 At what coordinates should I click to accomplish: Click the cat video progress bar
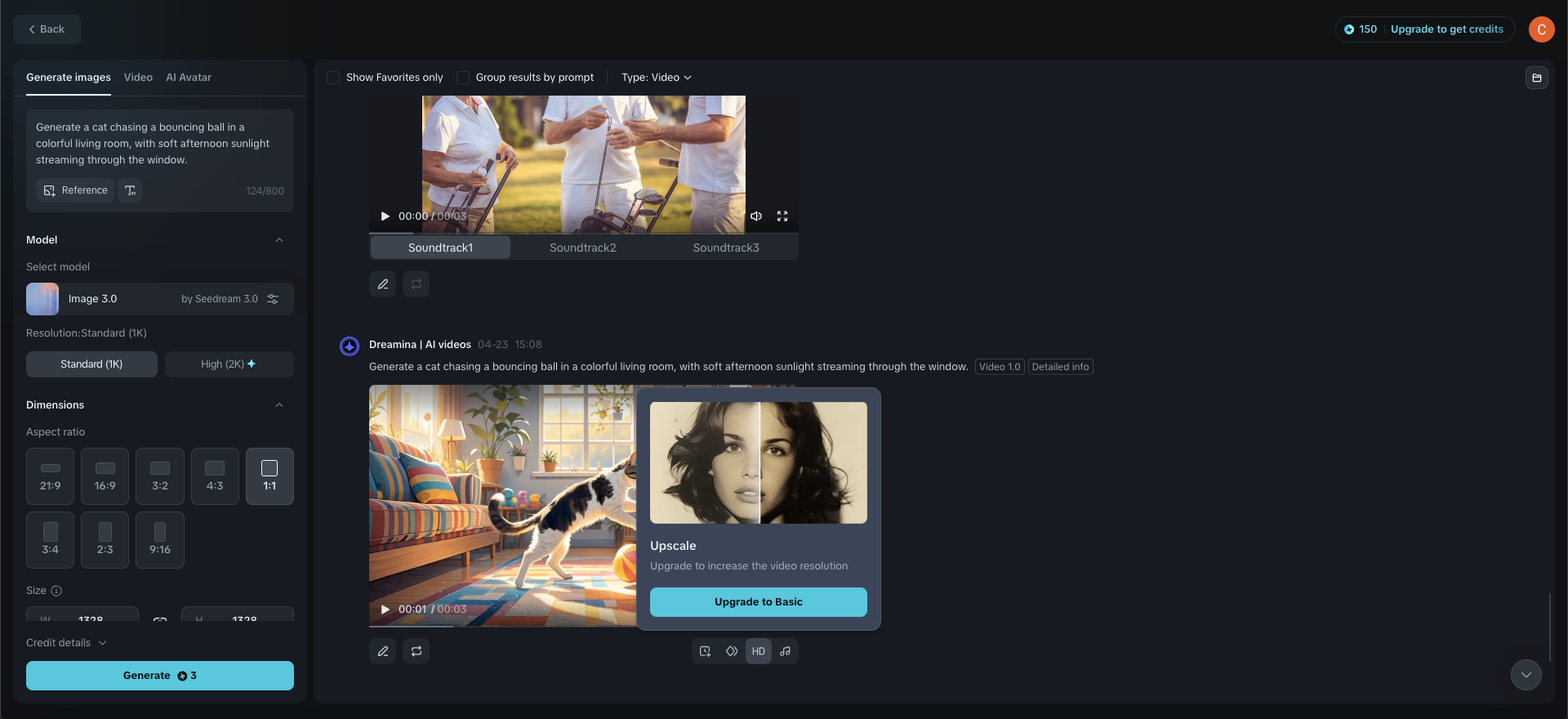(x=502, y=626)
